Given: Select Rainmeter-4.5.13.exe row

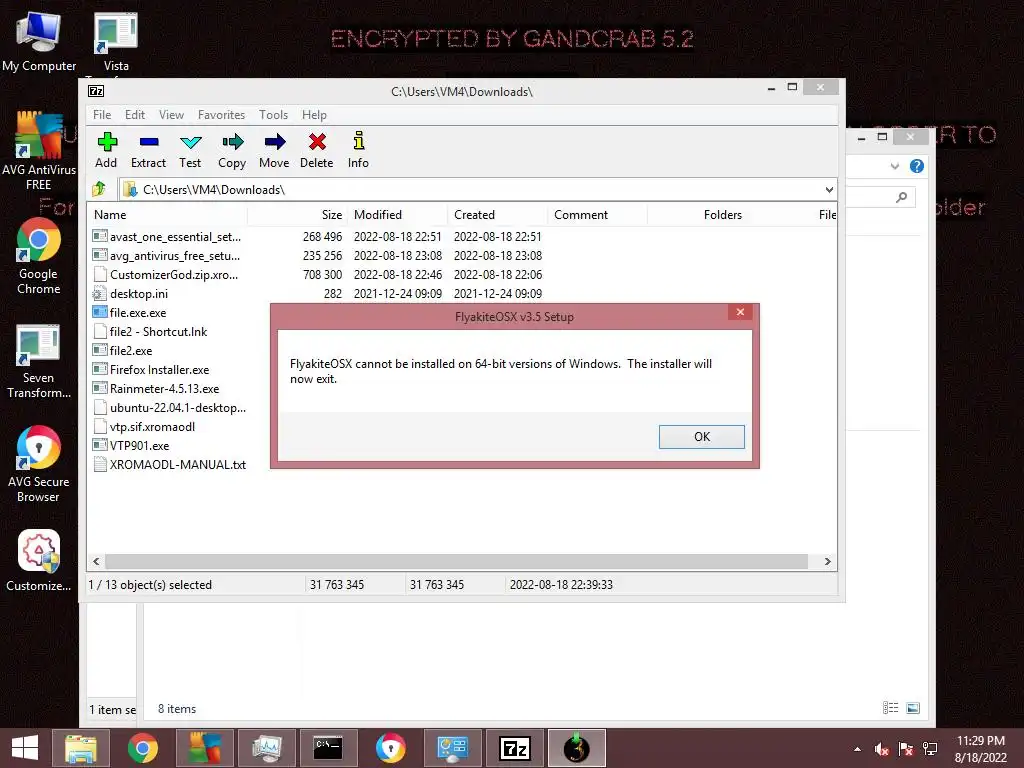Looking at the screenshot, I should (x=164, y=389).
